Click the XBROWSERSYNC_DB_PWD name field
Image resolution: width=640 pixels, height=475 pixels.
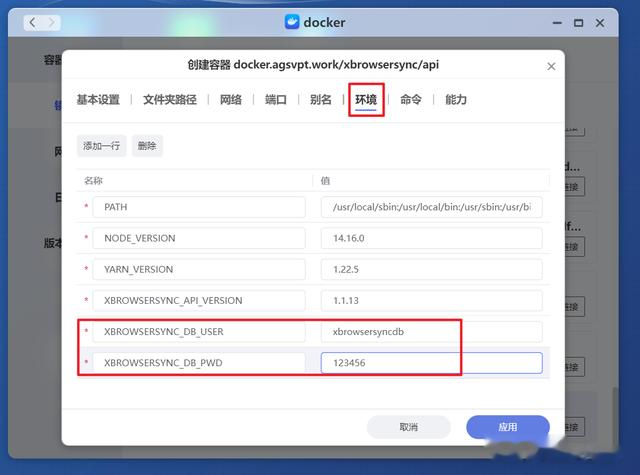199,363
